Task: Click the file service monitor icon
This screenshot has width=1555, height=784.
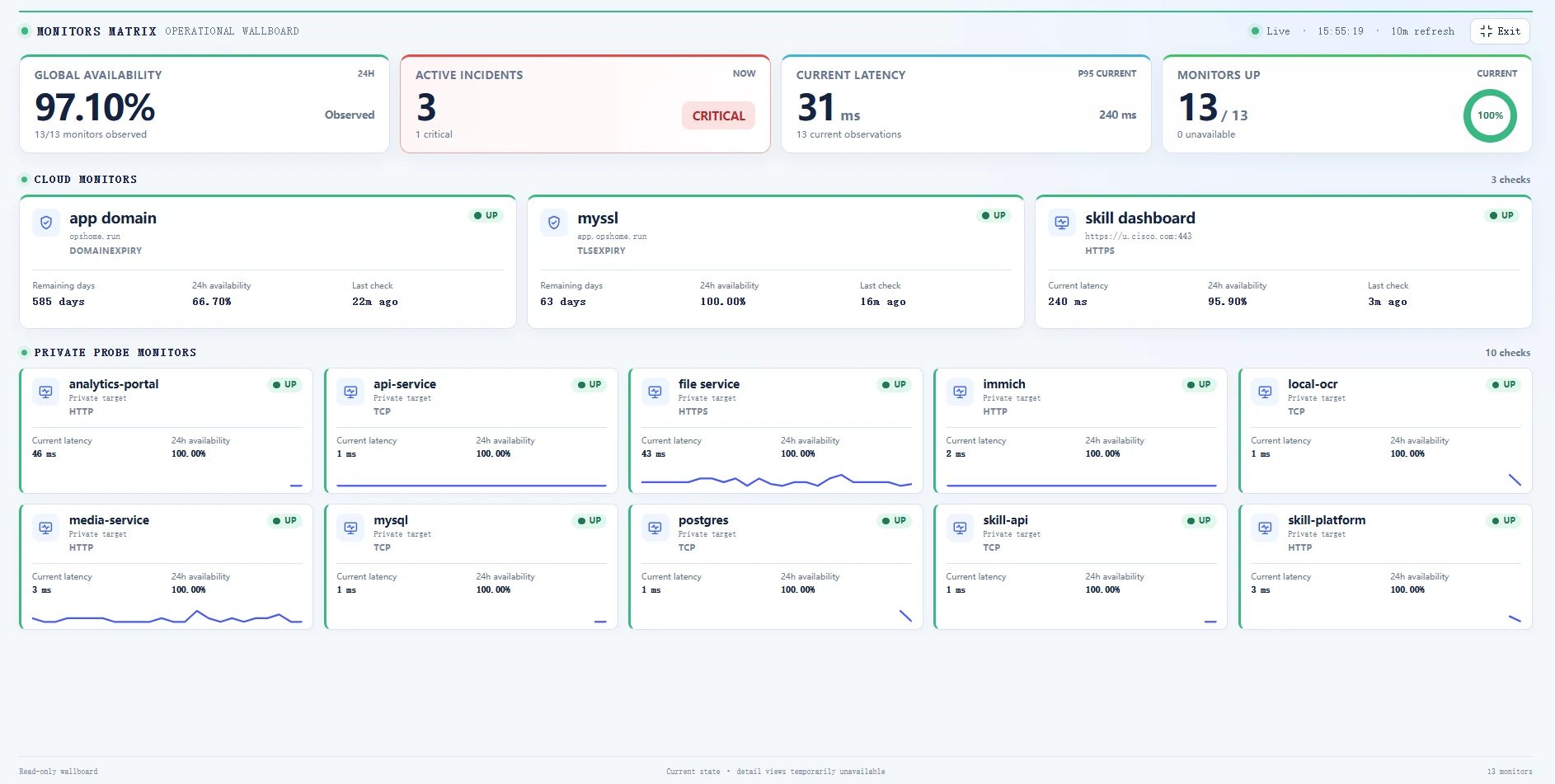Action: [655, 392]
